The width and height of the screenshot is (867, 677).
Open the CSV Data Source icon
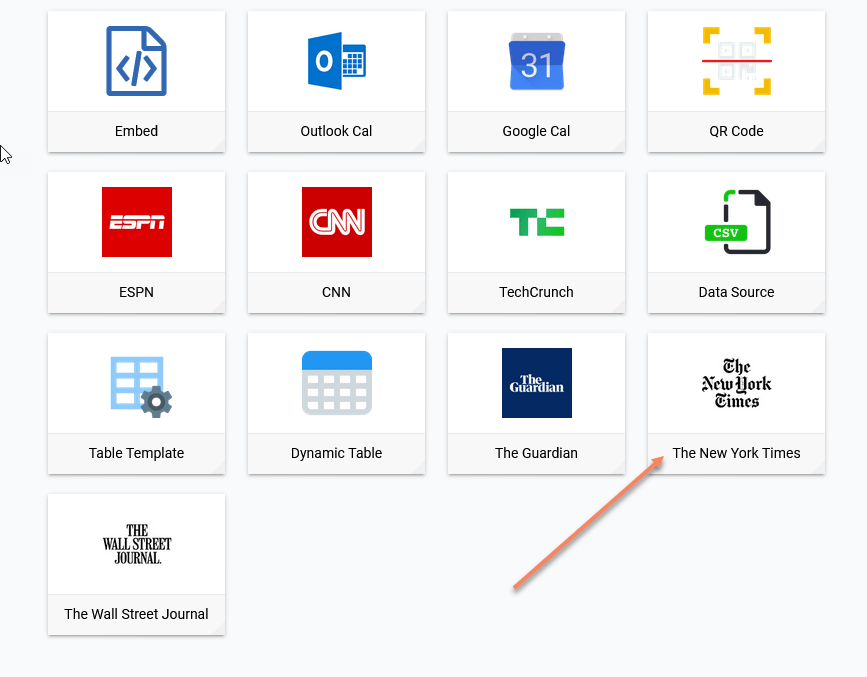click(x=736, y=222)
